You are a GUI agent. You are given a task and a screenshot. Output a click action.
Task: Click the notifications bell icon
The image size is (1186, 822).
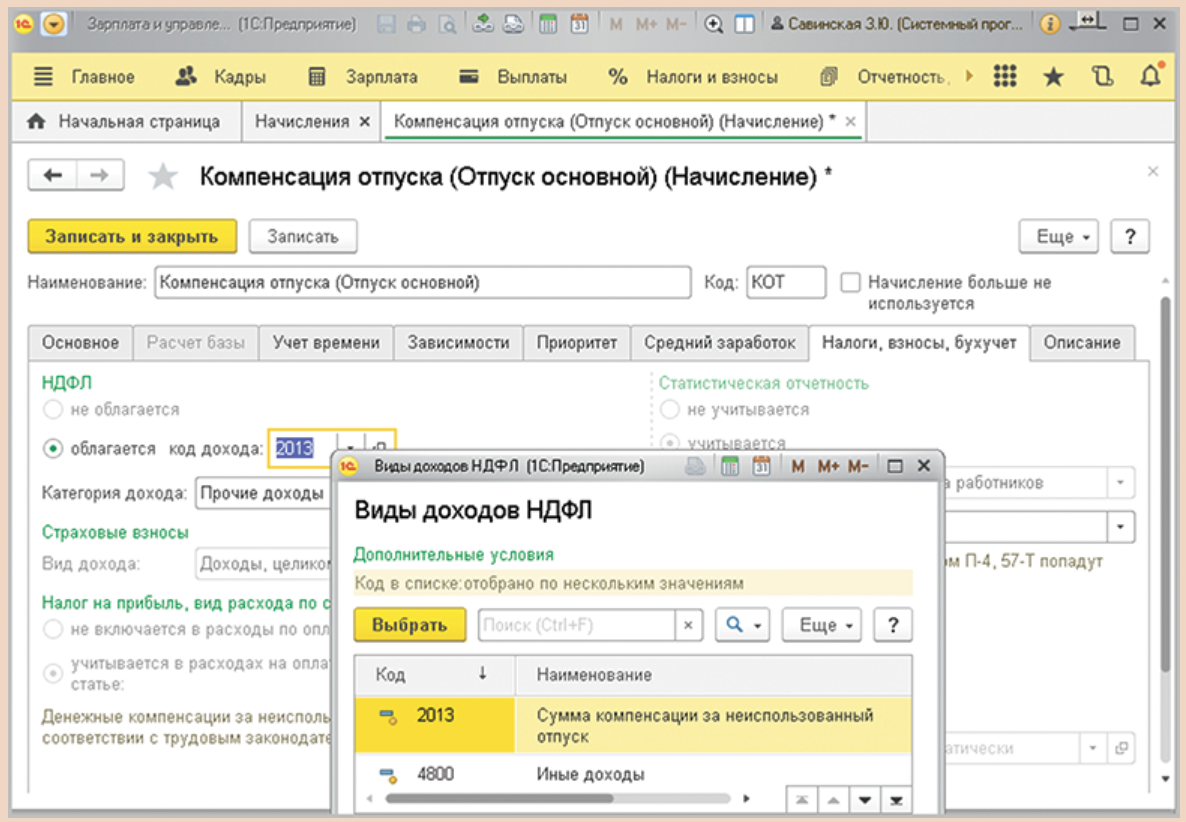(1152, 77)
